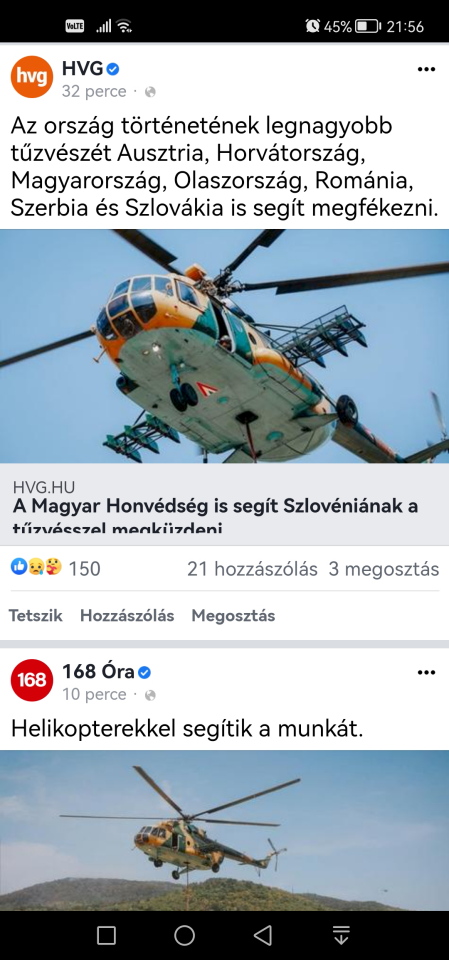Screen dimensions: 449x960
Task: View the 3 megosztás shares
Action: (384, 569)
